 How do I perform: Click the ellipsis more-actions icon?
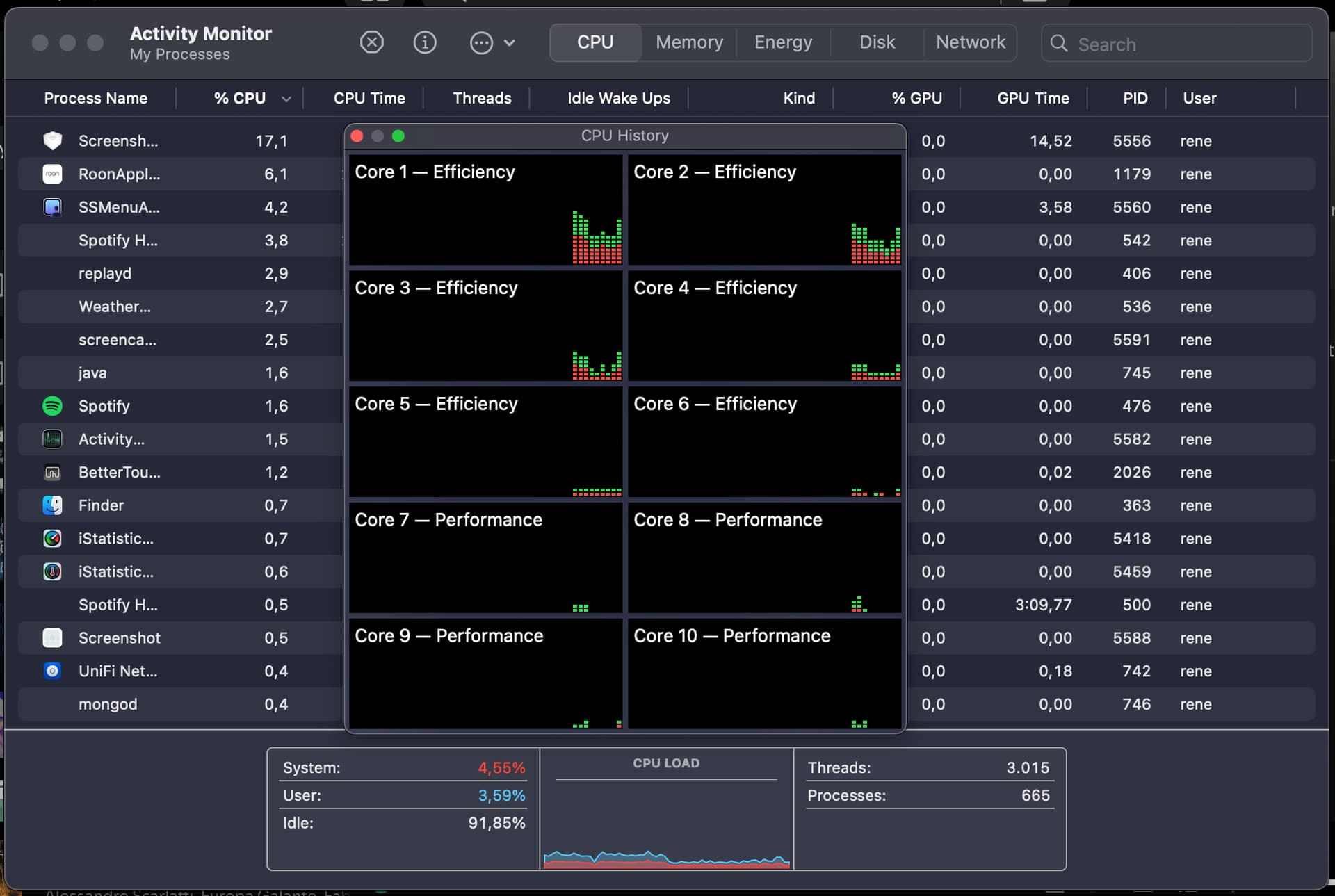pyautogui.click(x=481, y=43)
